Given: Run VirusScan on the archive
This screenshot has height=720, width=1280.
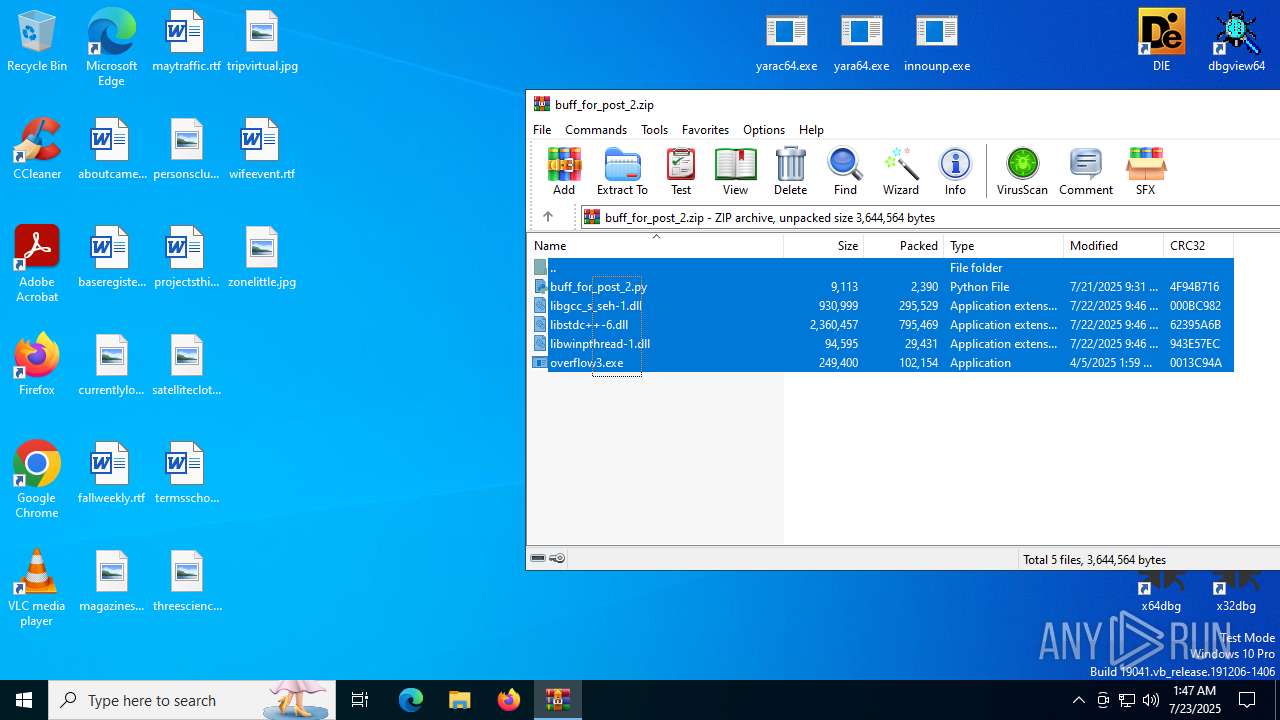Looking at the screenshot, I should point(1022,171).
